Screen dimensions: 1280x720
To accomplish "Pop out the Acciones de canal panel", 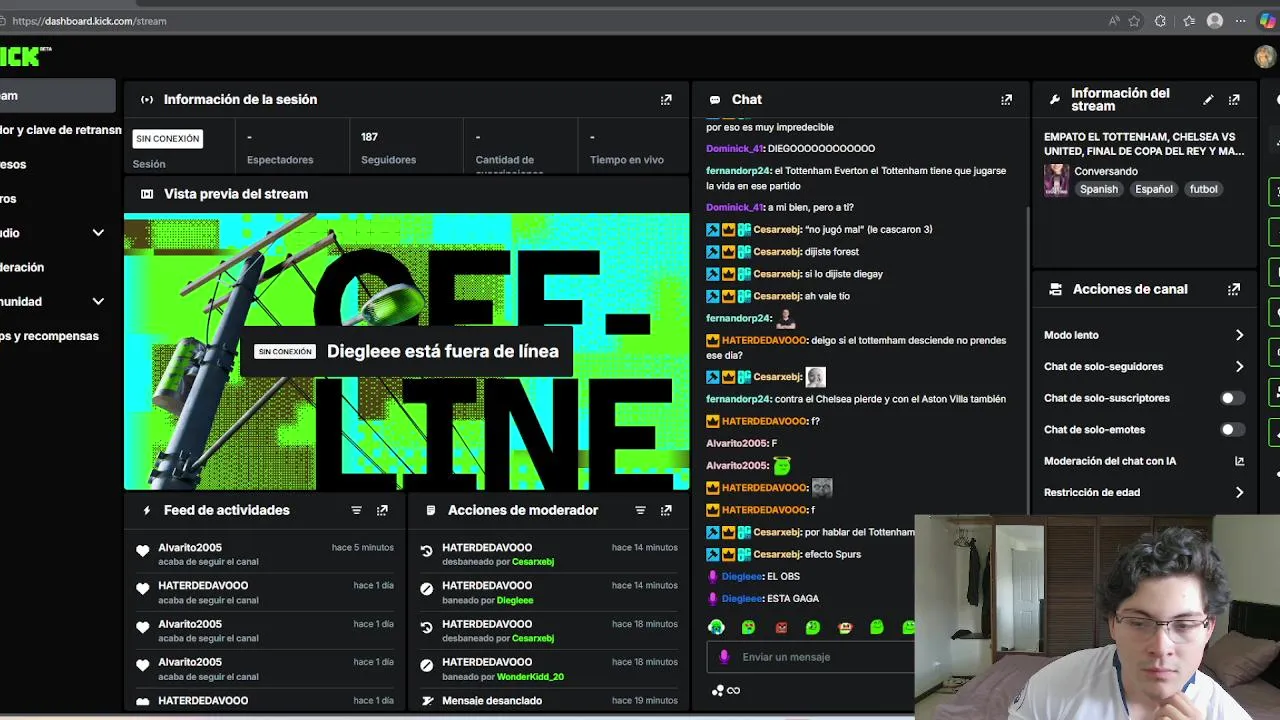I will 1234,289.
